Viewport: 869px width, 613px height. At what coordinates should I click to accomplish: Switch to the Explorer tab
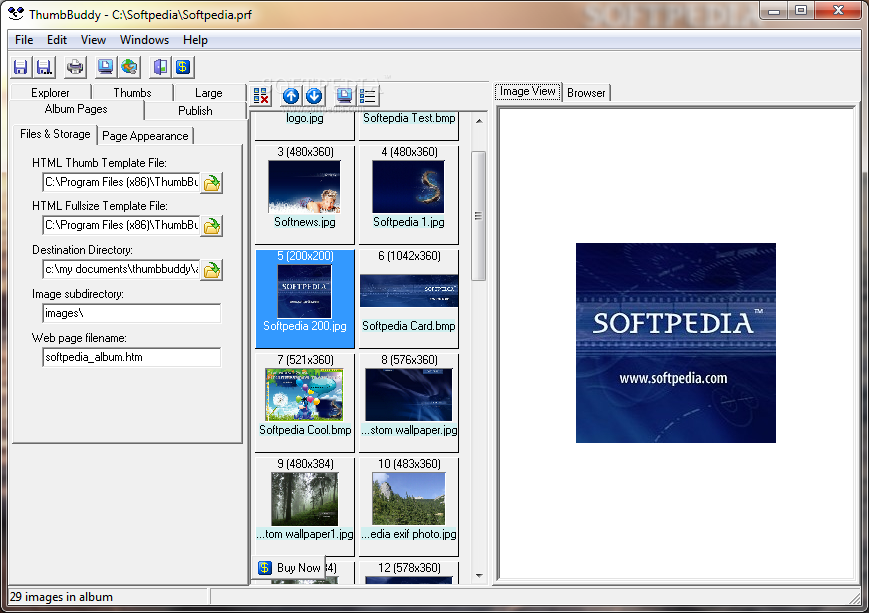pos(50,93)
